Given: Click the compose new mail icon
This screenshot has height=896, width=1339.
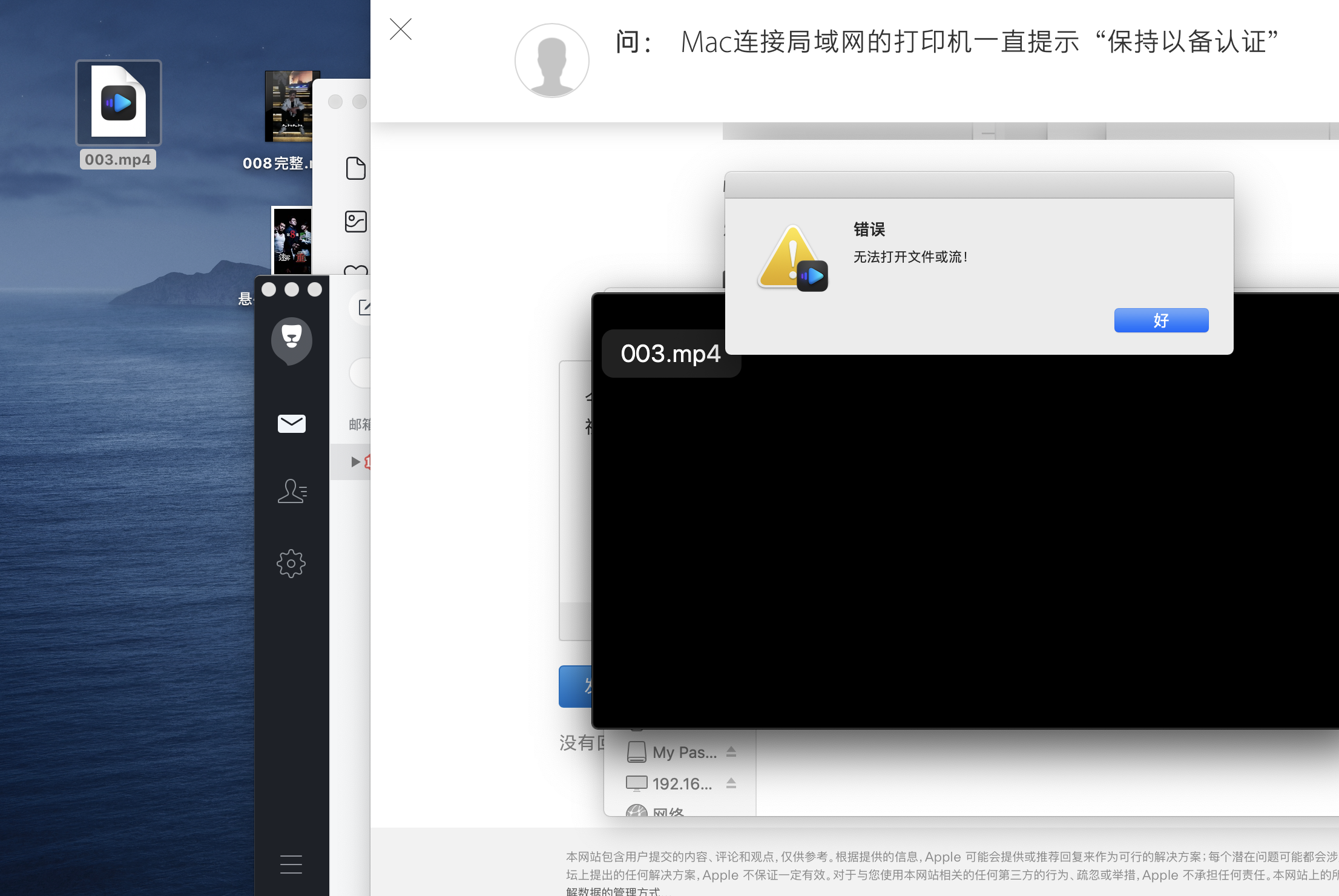Looking at the screenshot, I should (364, 308).
